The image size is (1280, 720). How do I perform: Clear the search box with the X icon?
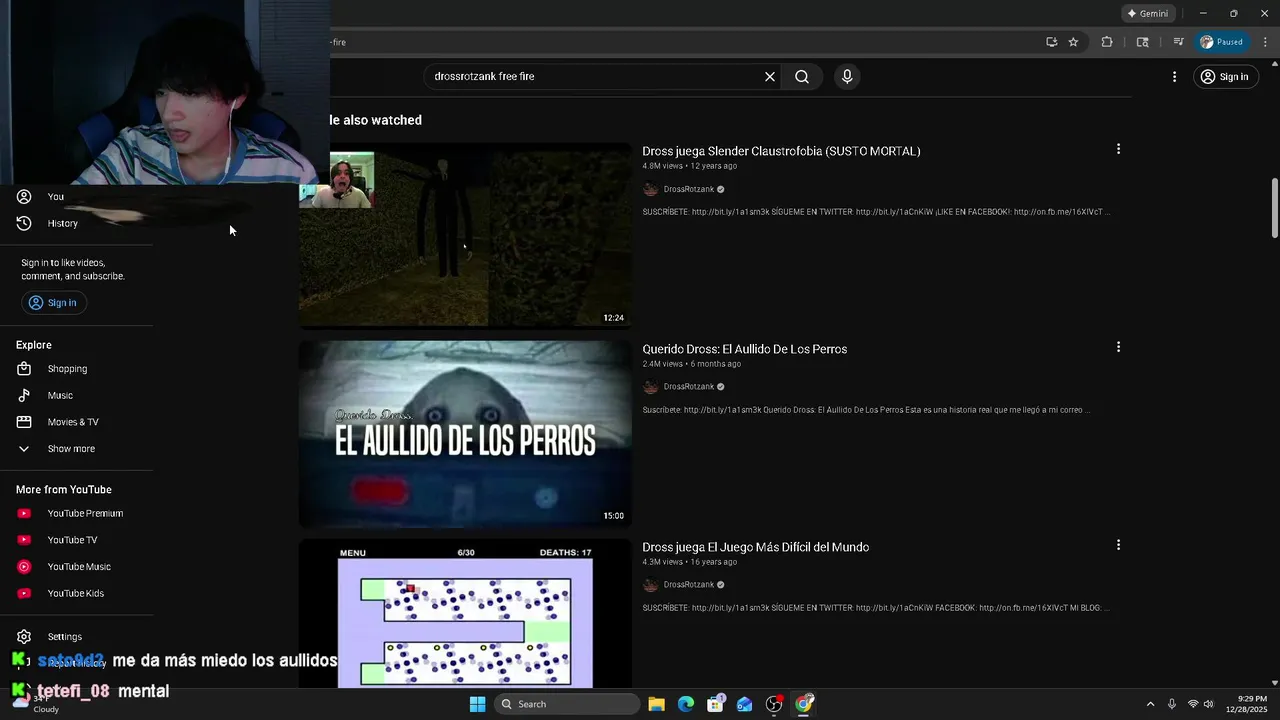click(770, 76)
